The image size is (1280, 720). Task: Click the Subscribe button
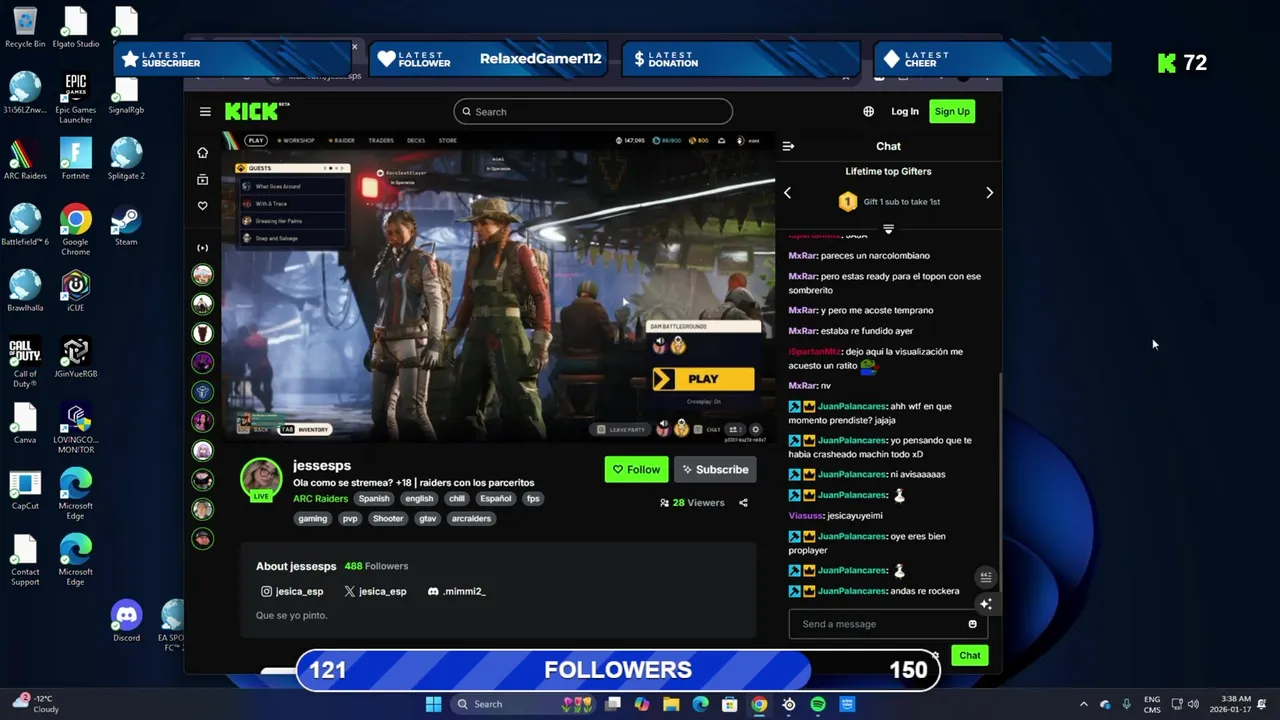tap(715, 469)
